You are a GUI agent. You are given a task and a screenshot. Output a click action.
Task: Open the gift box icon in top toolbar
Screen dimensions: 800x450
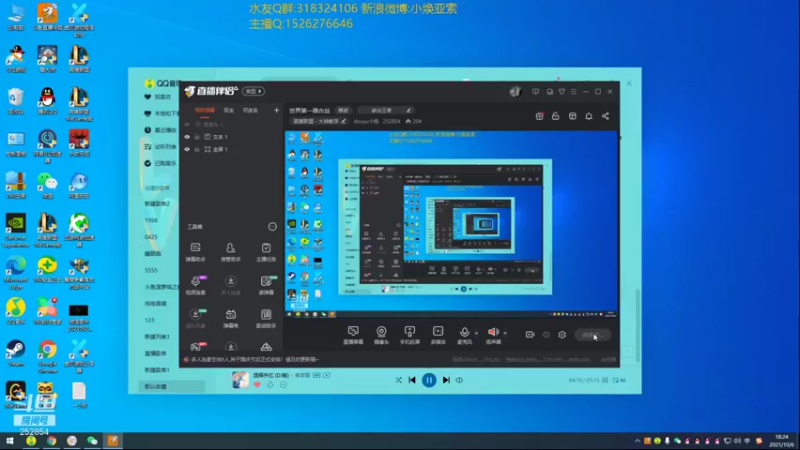pos(539,116)
